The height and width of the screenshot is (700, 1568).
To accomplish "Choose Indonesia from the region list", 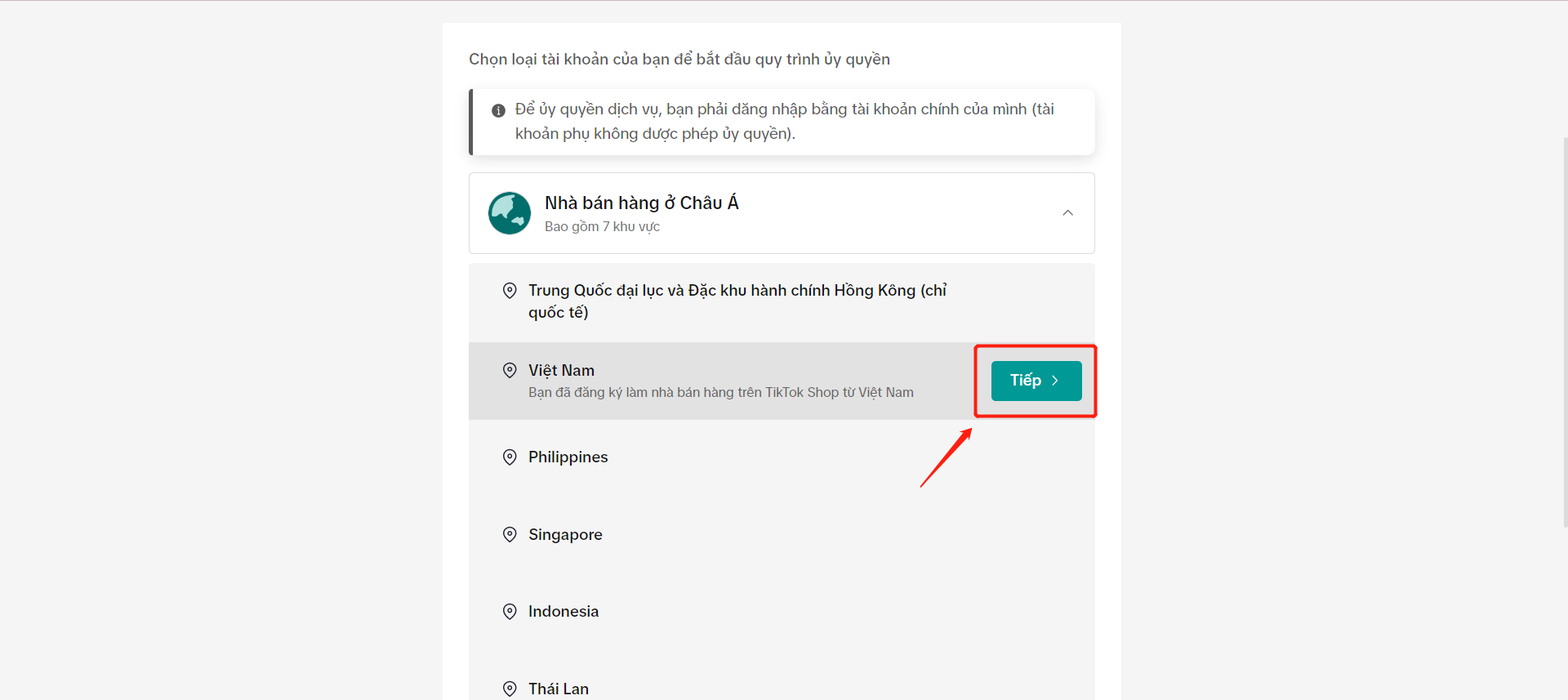I will pyautogui.click(x=782, y=612).
